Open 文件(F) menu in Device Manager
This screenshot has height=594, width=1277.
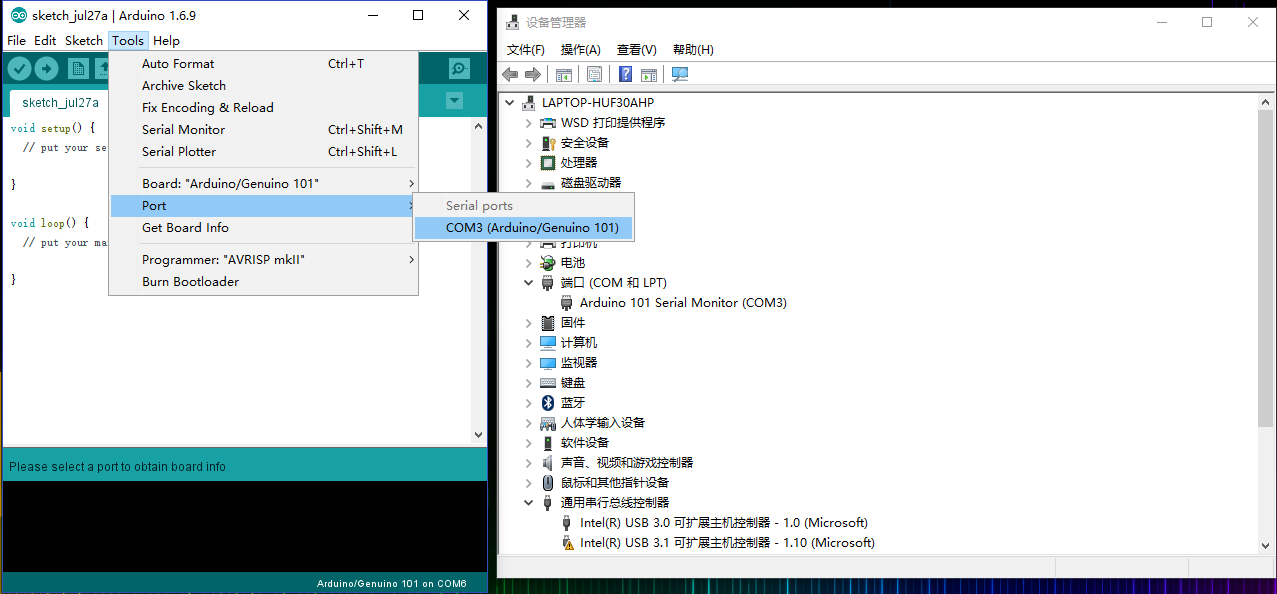[x=526, y=49]
